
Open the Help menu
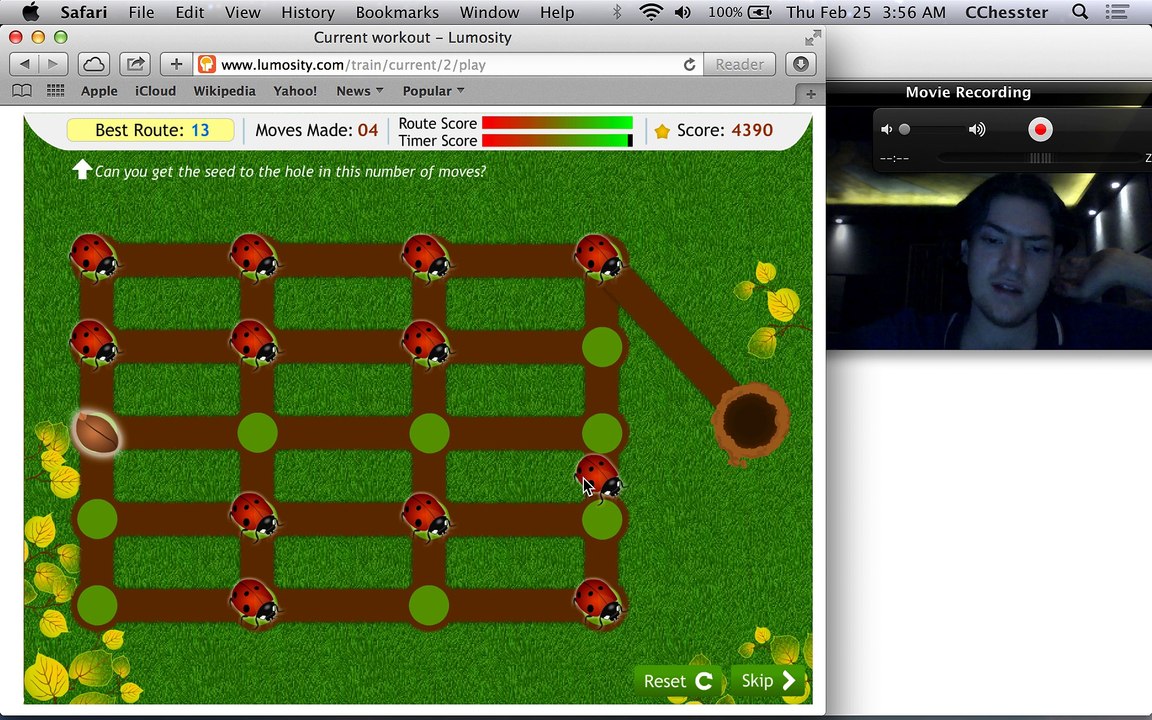pyautogui.click(x=557, y=12)
